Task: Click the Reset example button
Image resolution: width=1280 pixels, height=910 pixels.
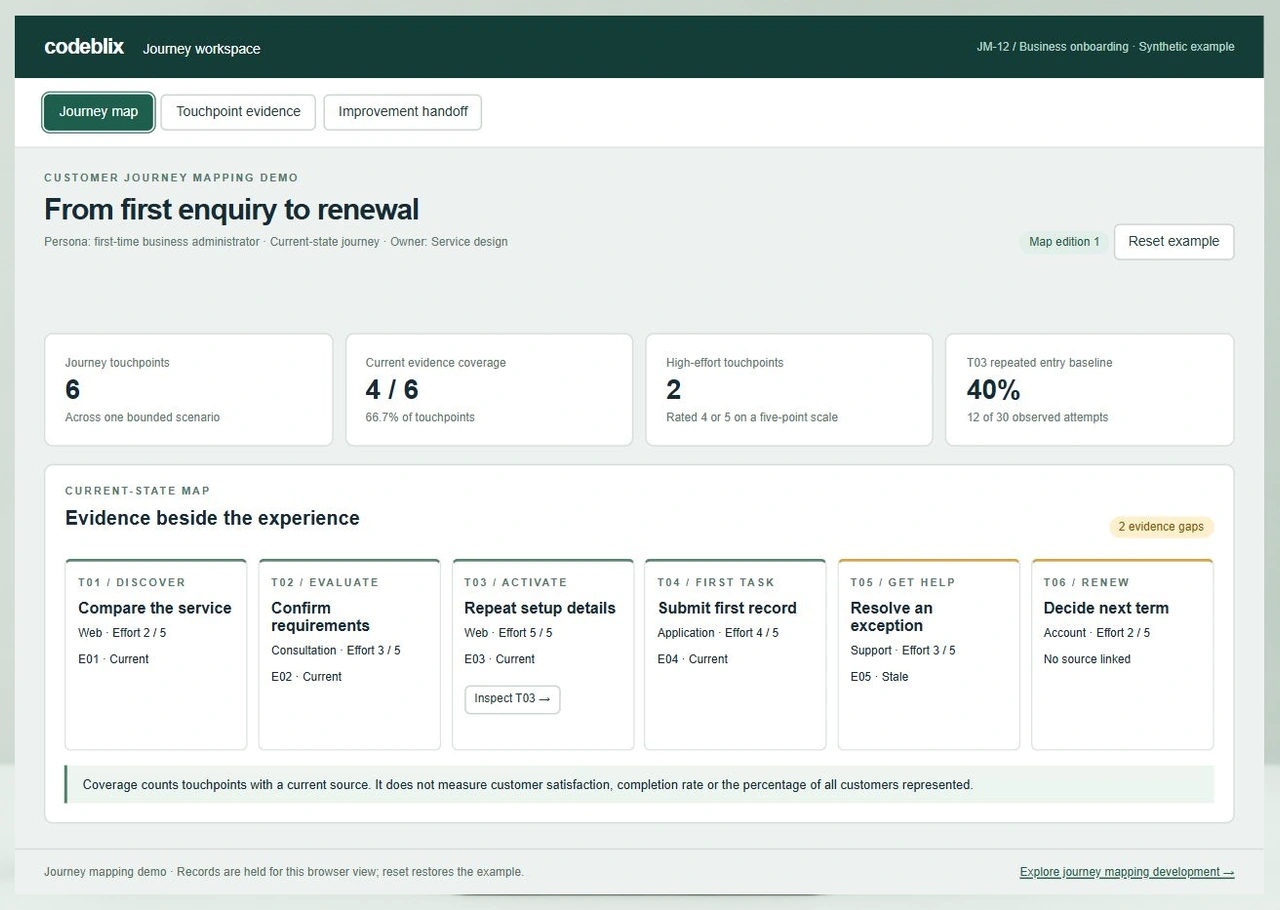Action: point(1174,242)
